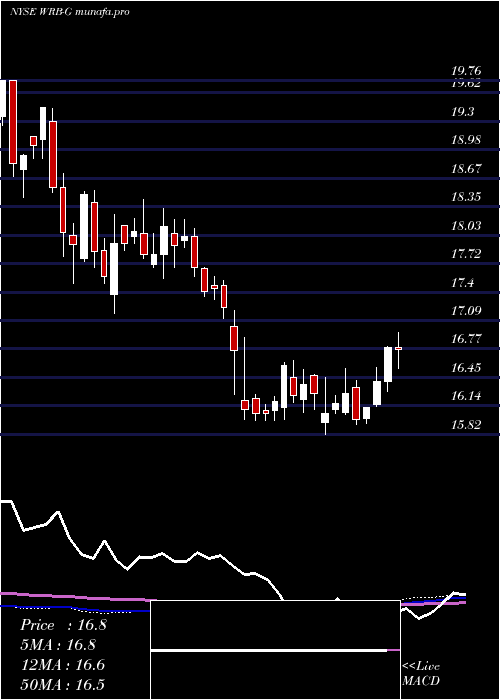Select the 16.45 price level label

click(466, 368)
